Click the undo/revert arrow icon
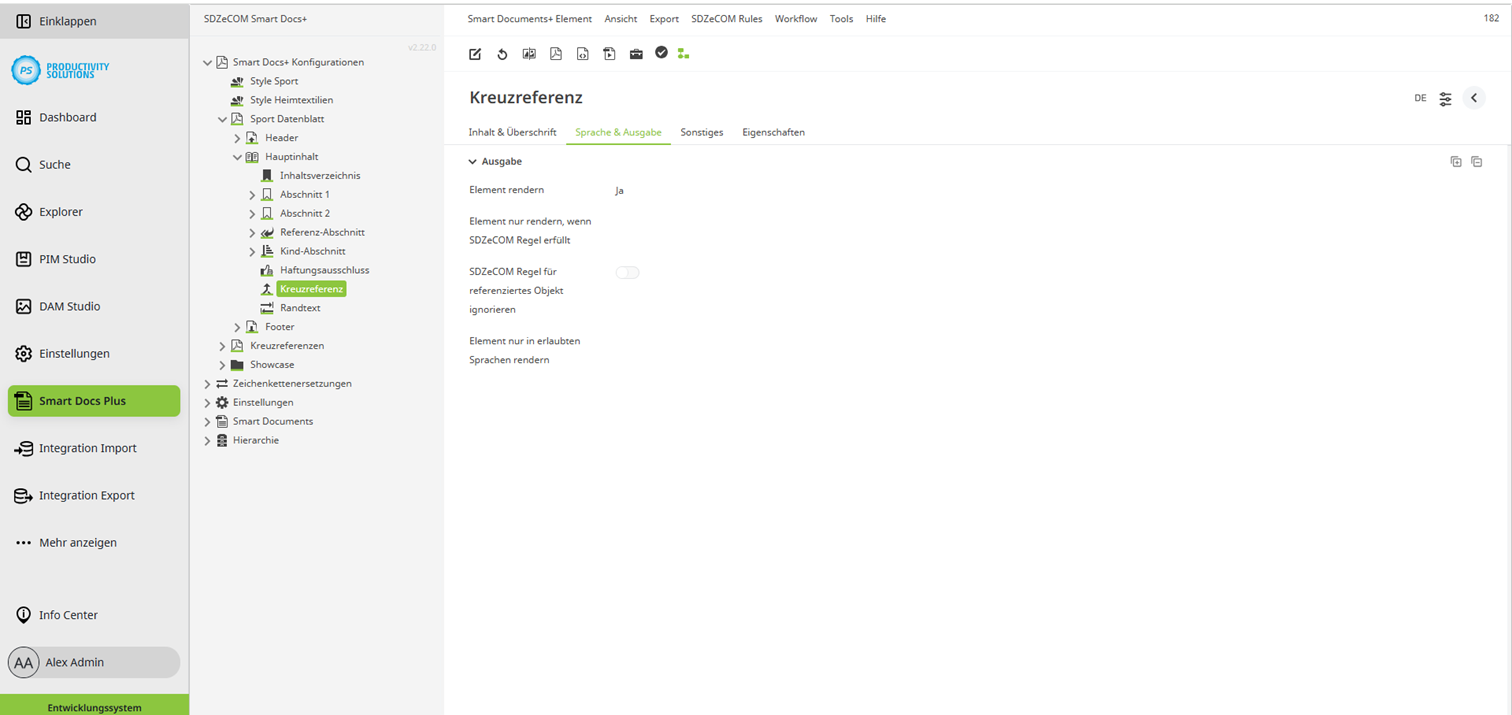The image size is (1512, 715). 502,54
